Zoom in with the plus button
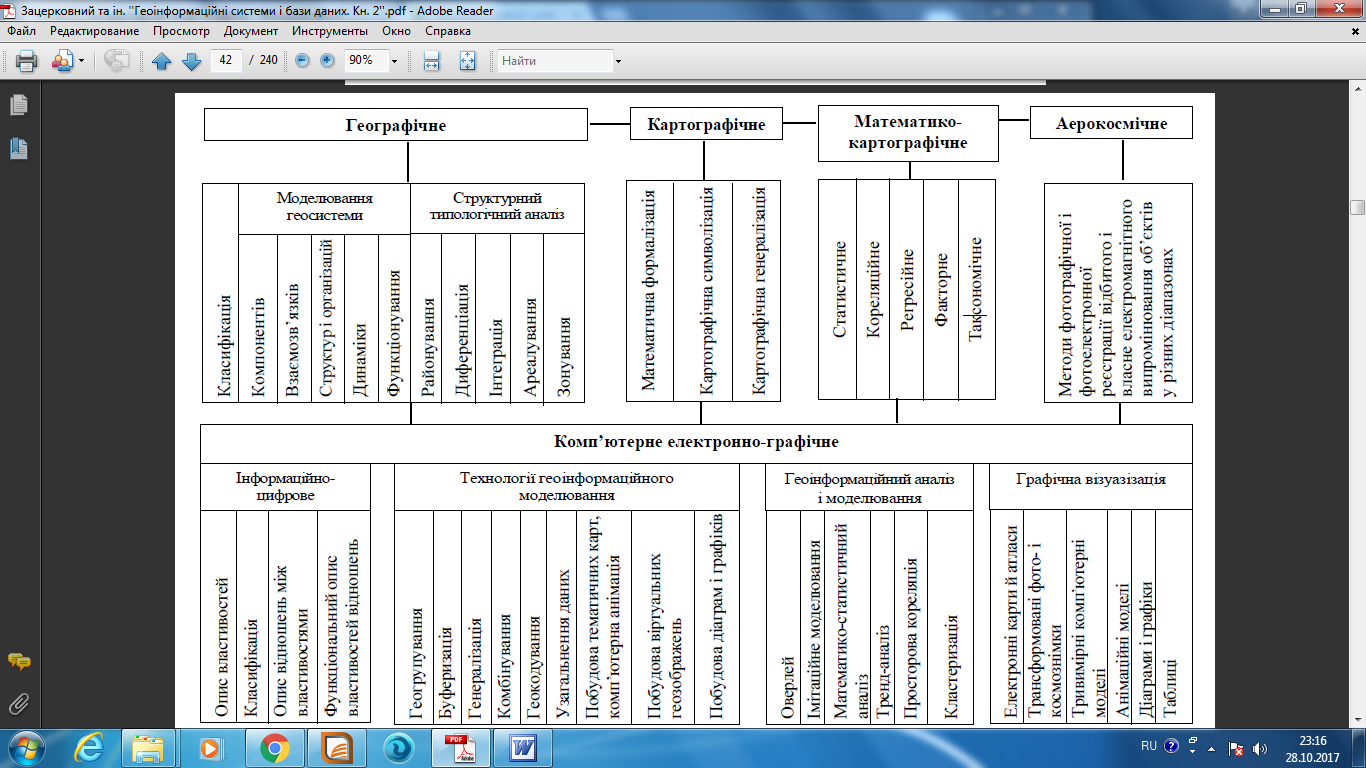Image resolution: width=1366 pixels, height=768 pixels. pyautogui.click(x=327, y=61)
